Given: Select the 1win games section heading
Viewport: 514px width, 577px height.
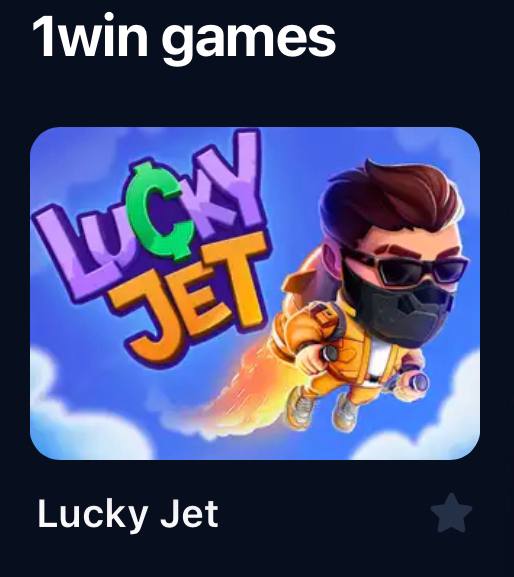Looking at the screenshot, I should click(x=184, y=36).
